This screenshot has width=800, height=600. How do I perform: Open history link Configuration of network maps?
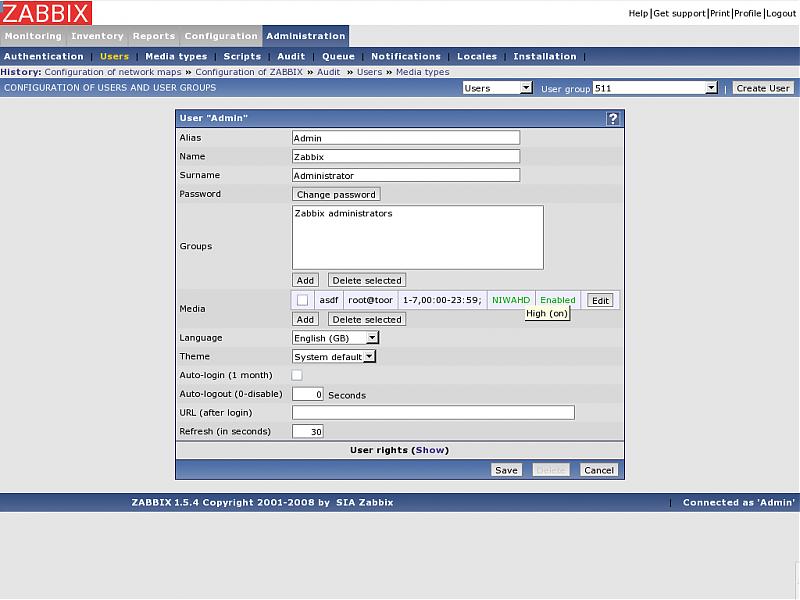click(x=113, y=72)
